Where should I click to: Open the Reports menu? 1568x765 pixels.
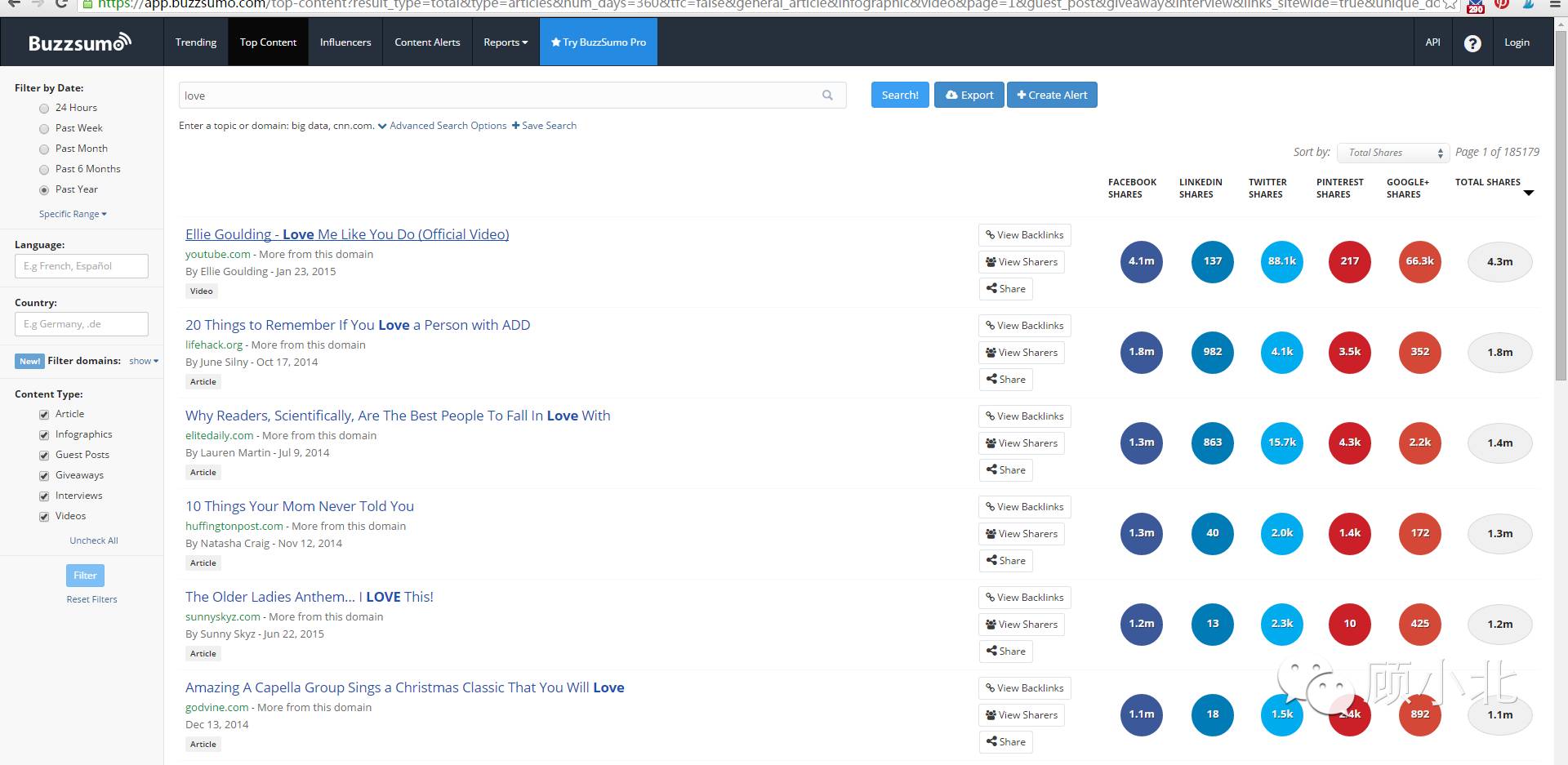pyautogui.click(x=506, y=42)
